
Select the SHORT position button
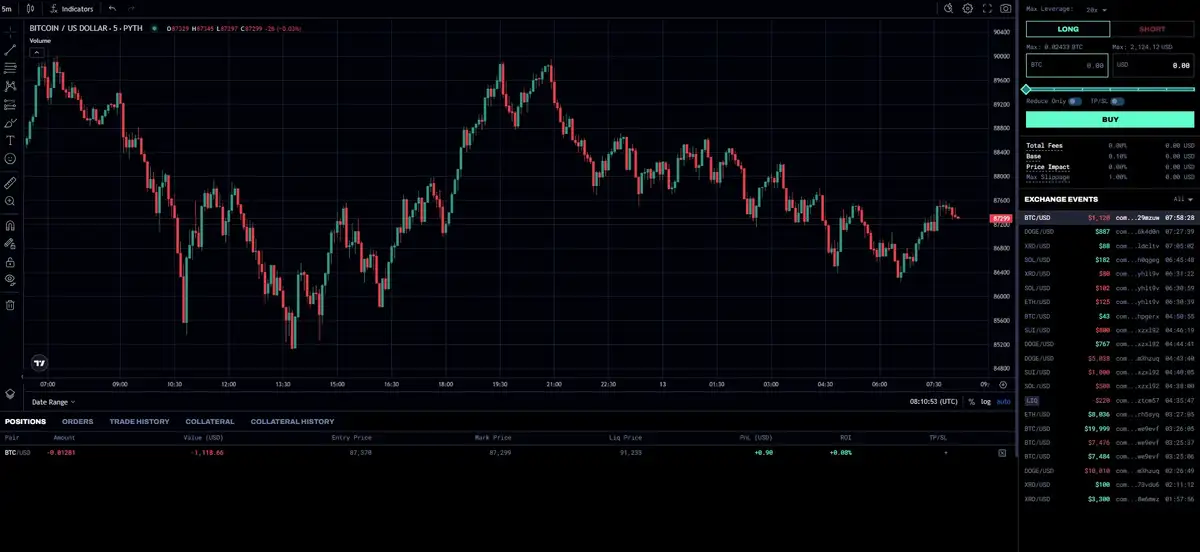pos(1152,29)
